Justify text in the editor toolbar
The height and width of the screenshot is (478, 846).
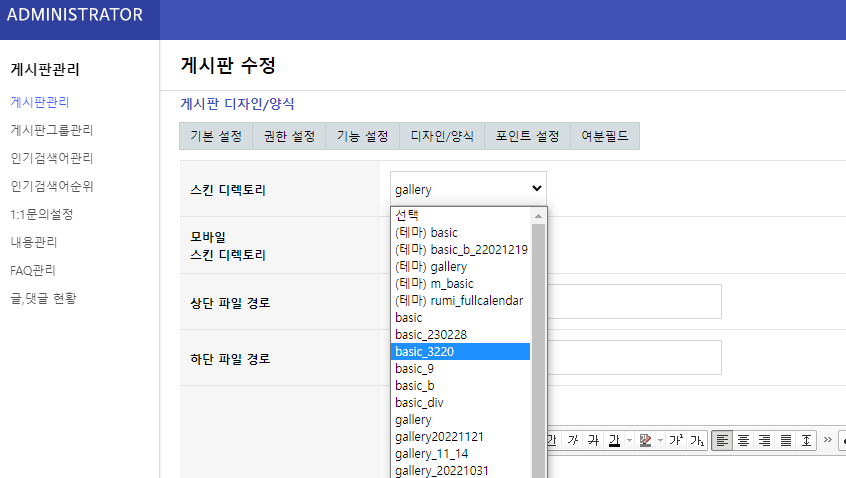786,440
